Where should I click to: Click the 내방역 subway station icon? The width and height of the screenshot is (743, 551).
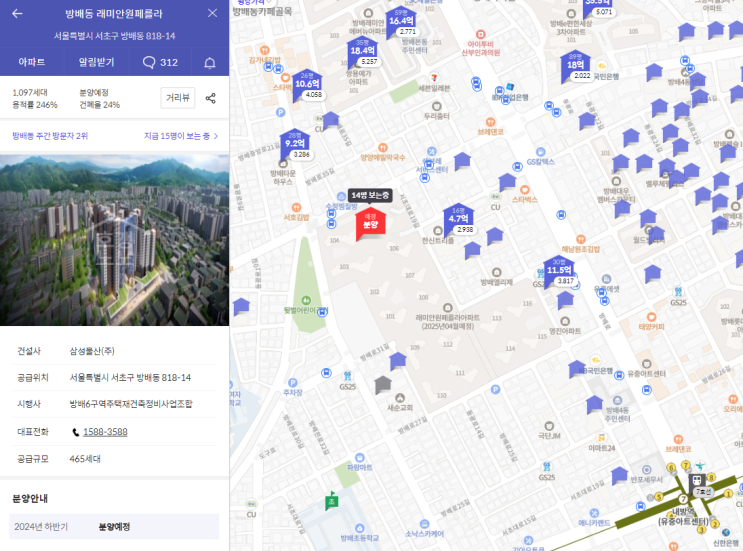pyautogui.click(x=697, y=481)
